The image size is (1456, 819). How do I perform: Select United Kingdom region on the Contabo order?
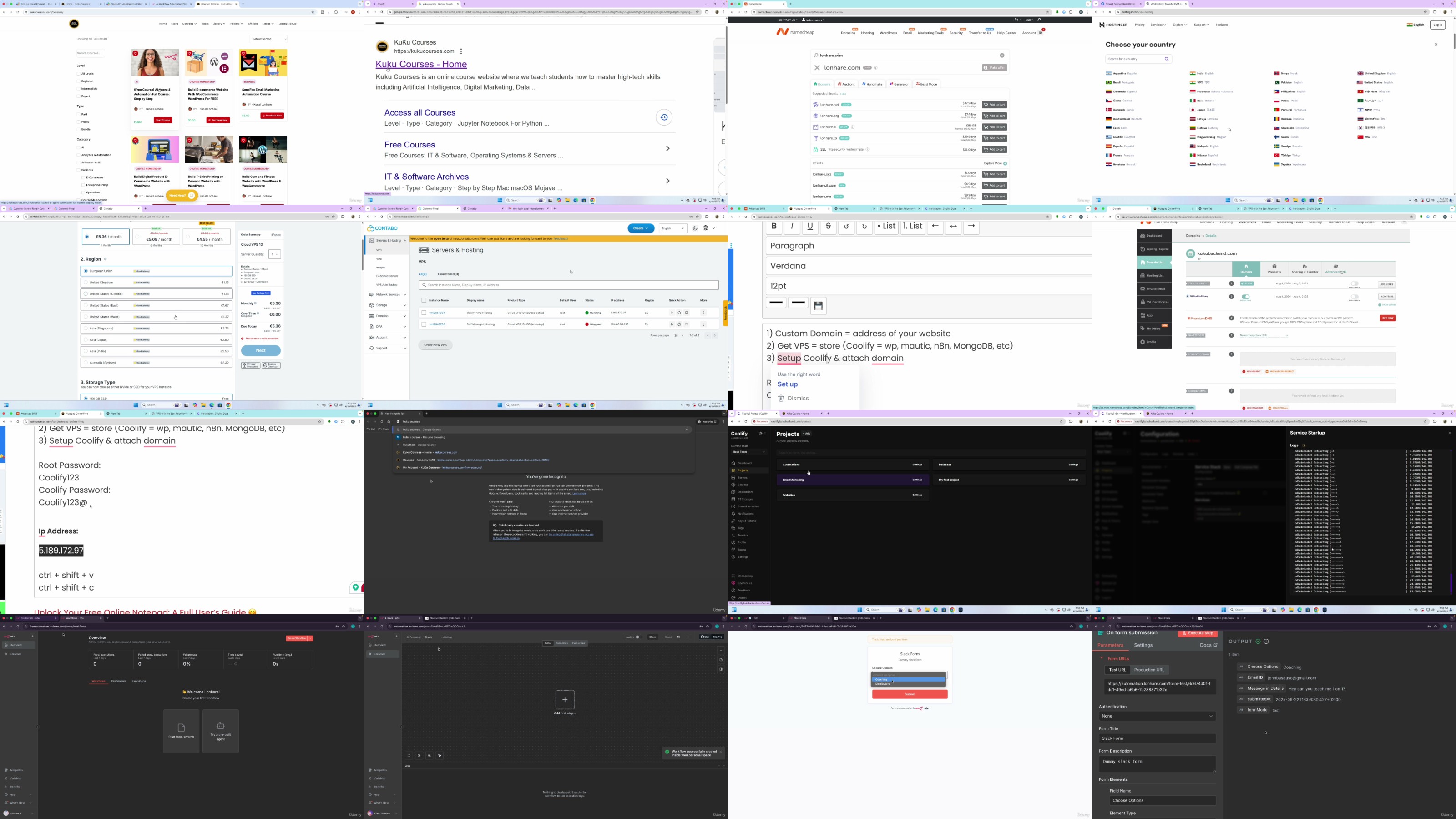(x=157, y=283)
